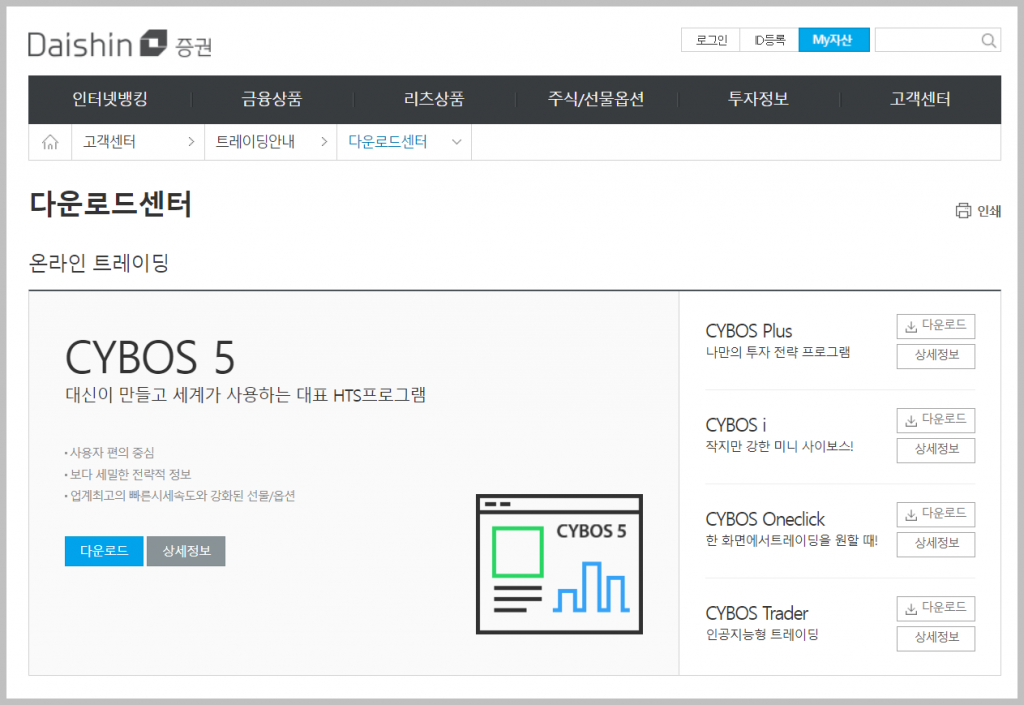
Task: Click the CYBOS Oneclick title text
Action: [765, 519]
